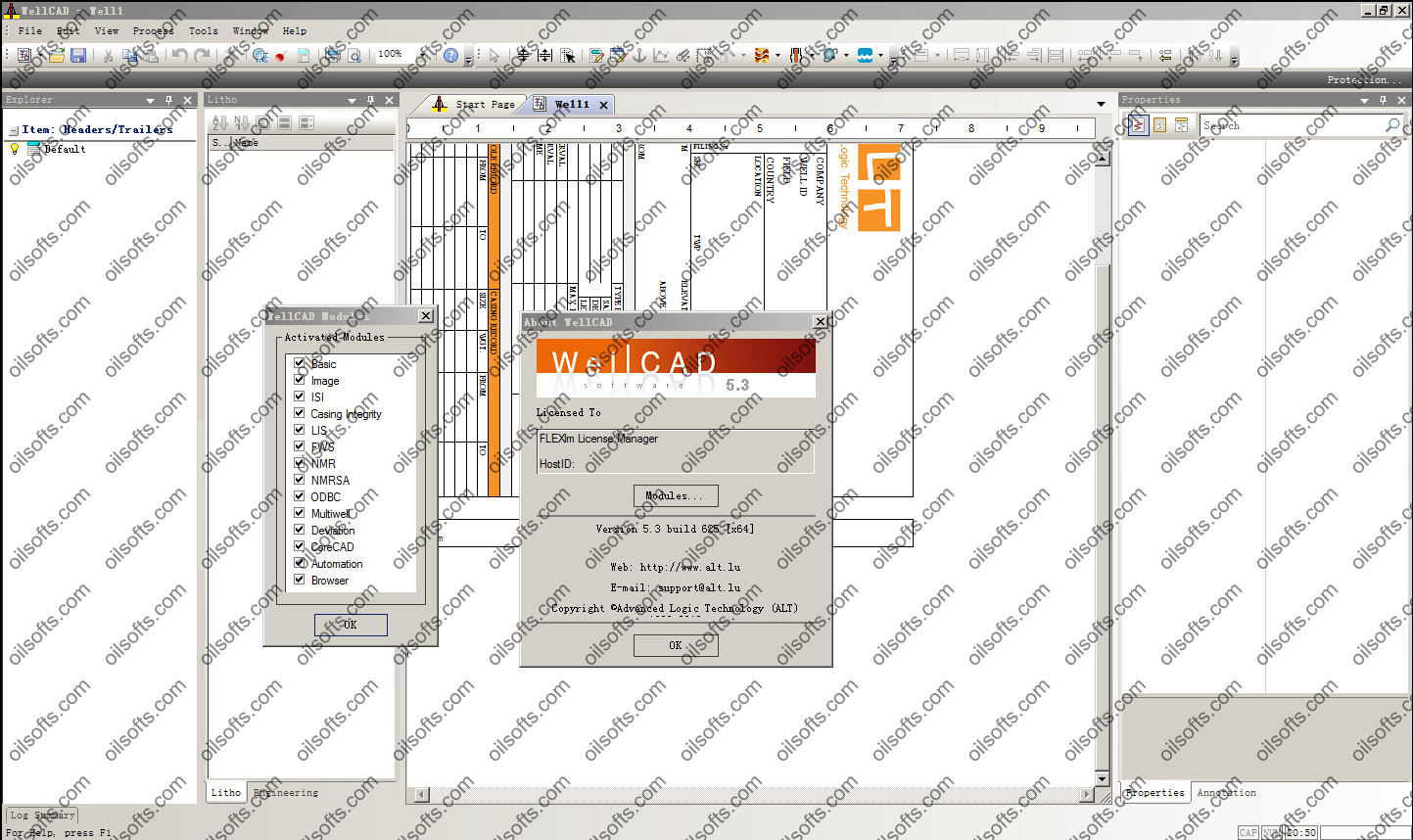Viewport: 1413px width, 840px height.
Task: Toggle the Browser module checkbox
Action: tap(300, 580)
